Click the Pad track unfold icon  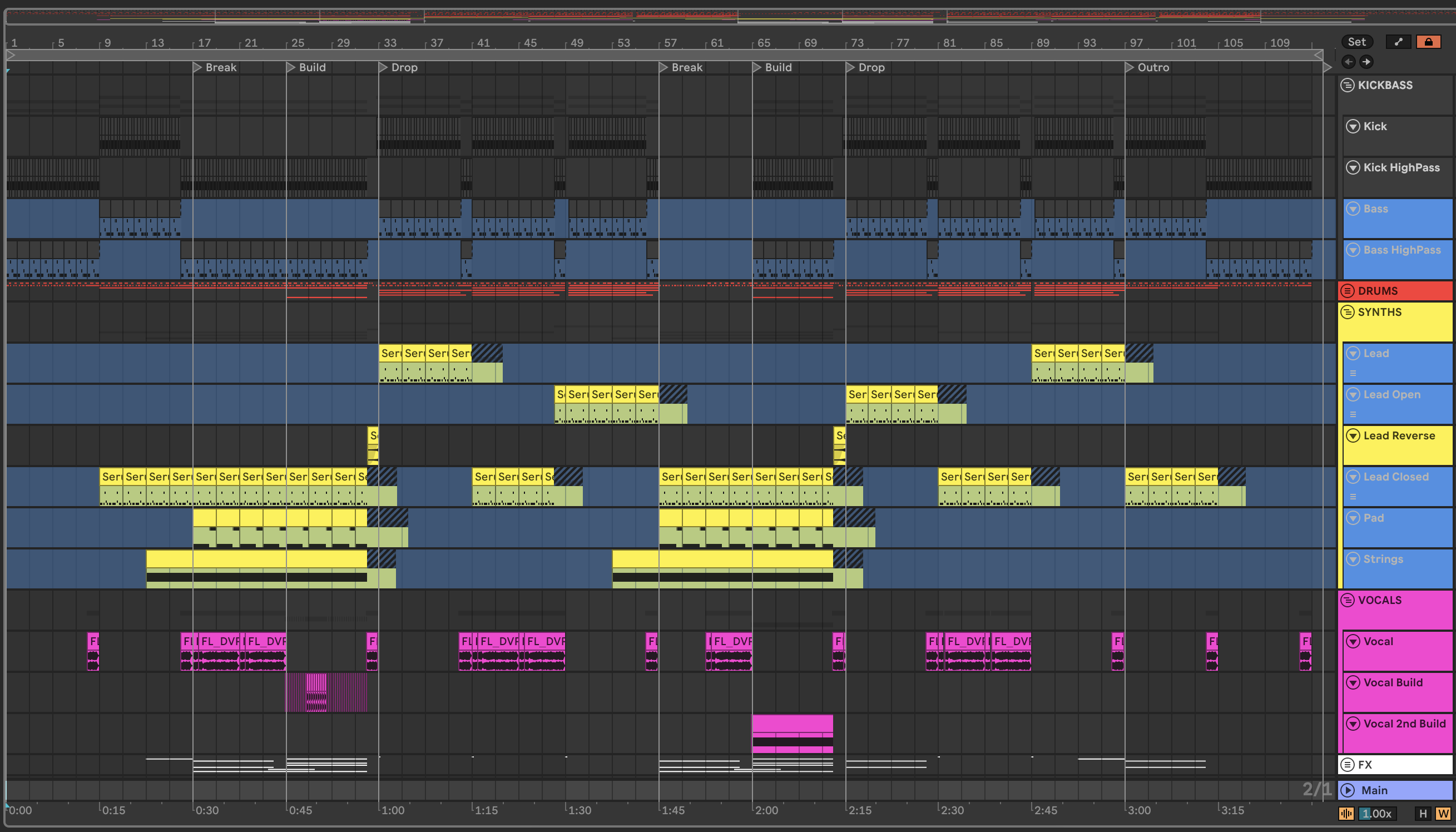(x=1353, y=518)
